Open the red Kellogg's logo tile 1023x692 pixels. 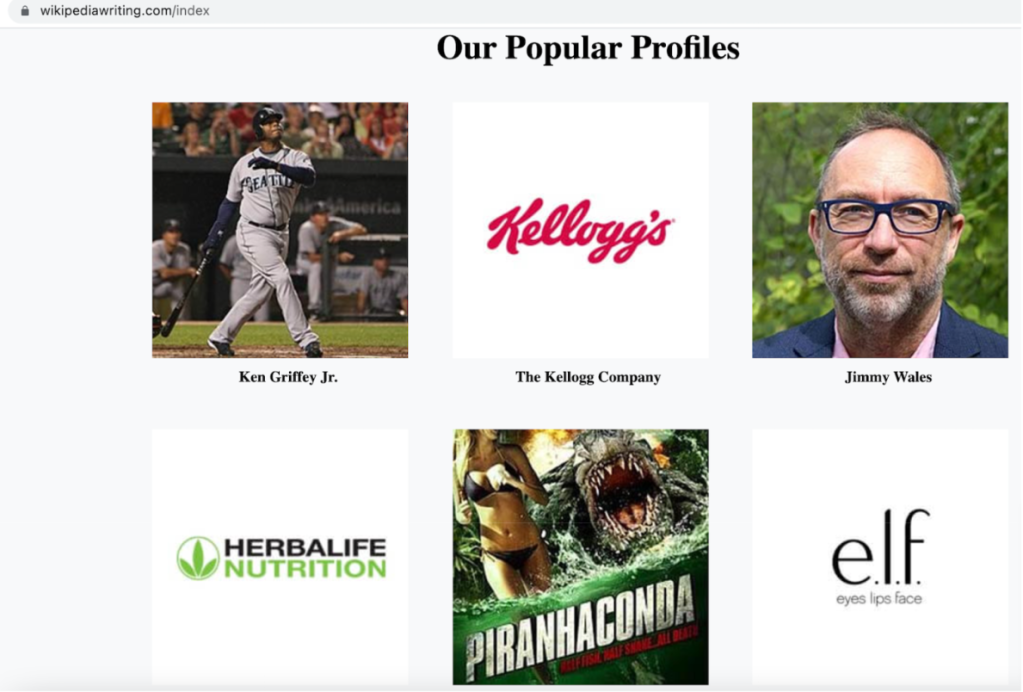(581, 230)
